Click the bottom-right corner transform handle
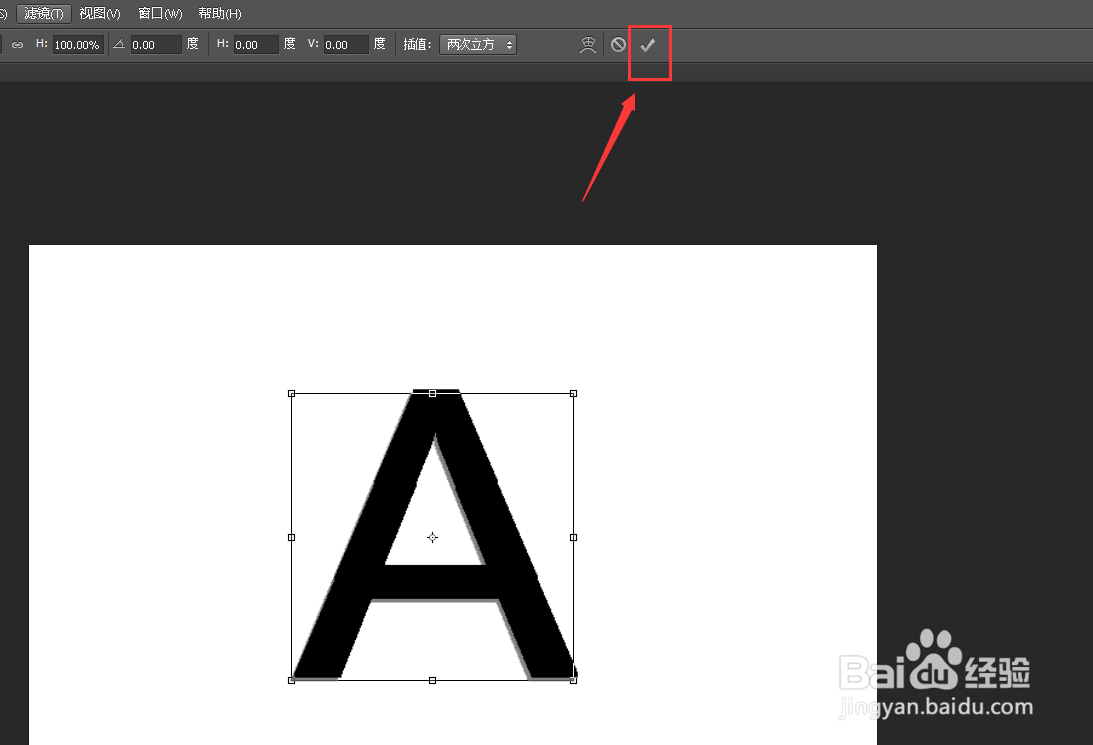The width and height of the screenshot is (1093, 745). pos(574,680)
